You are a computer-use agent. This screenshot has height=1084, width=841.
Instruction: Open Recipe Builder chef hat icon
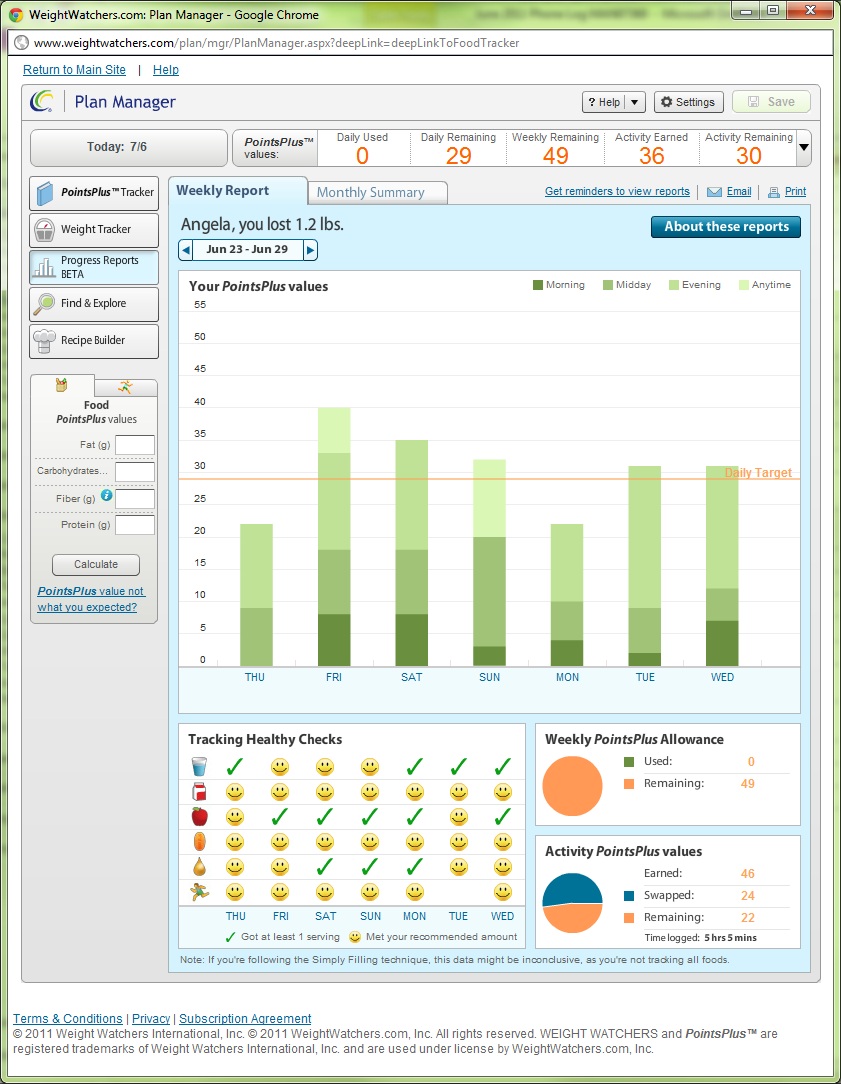(45, 341)
